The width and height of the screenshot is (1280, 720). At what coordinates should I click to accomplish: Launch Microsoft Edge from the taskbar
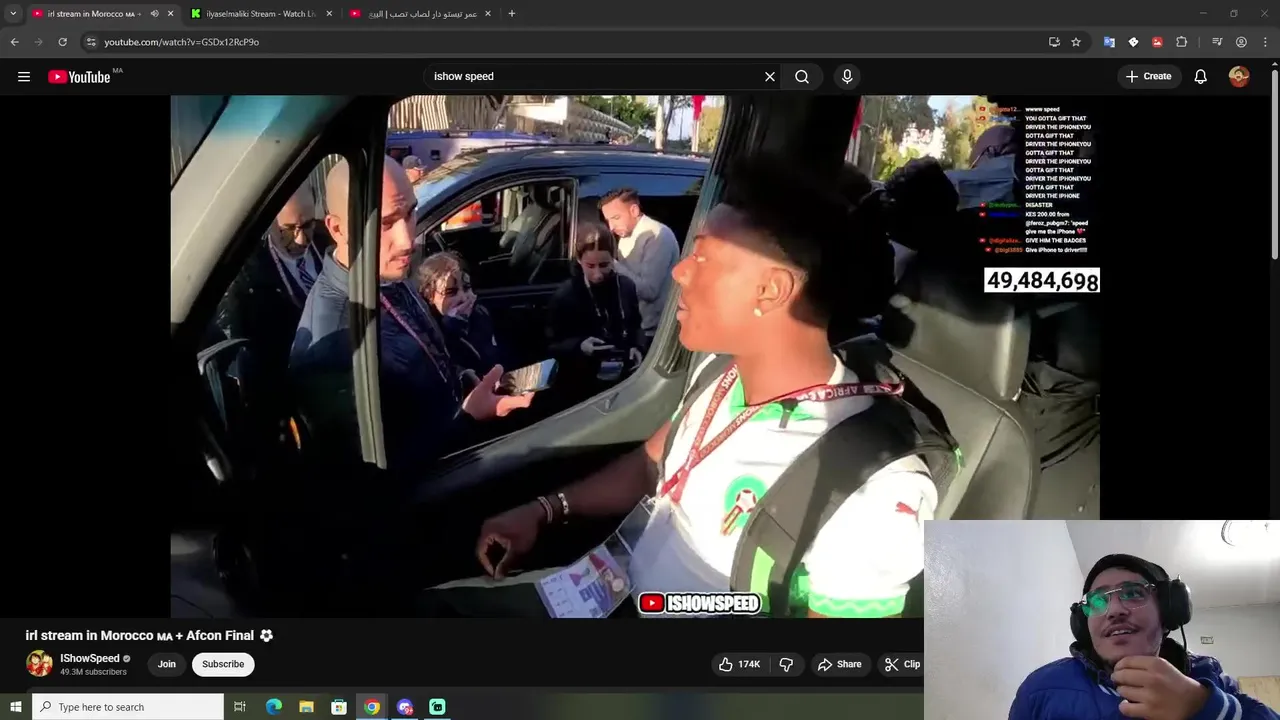(274, 707)
